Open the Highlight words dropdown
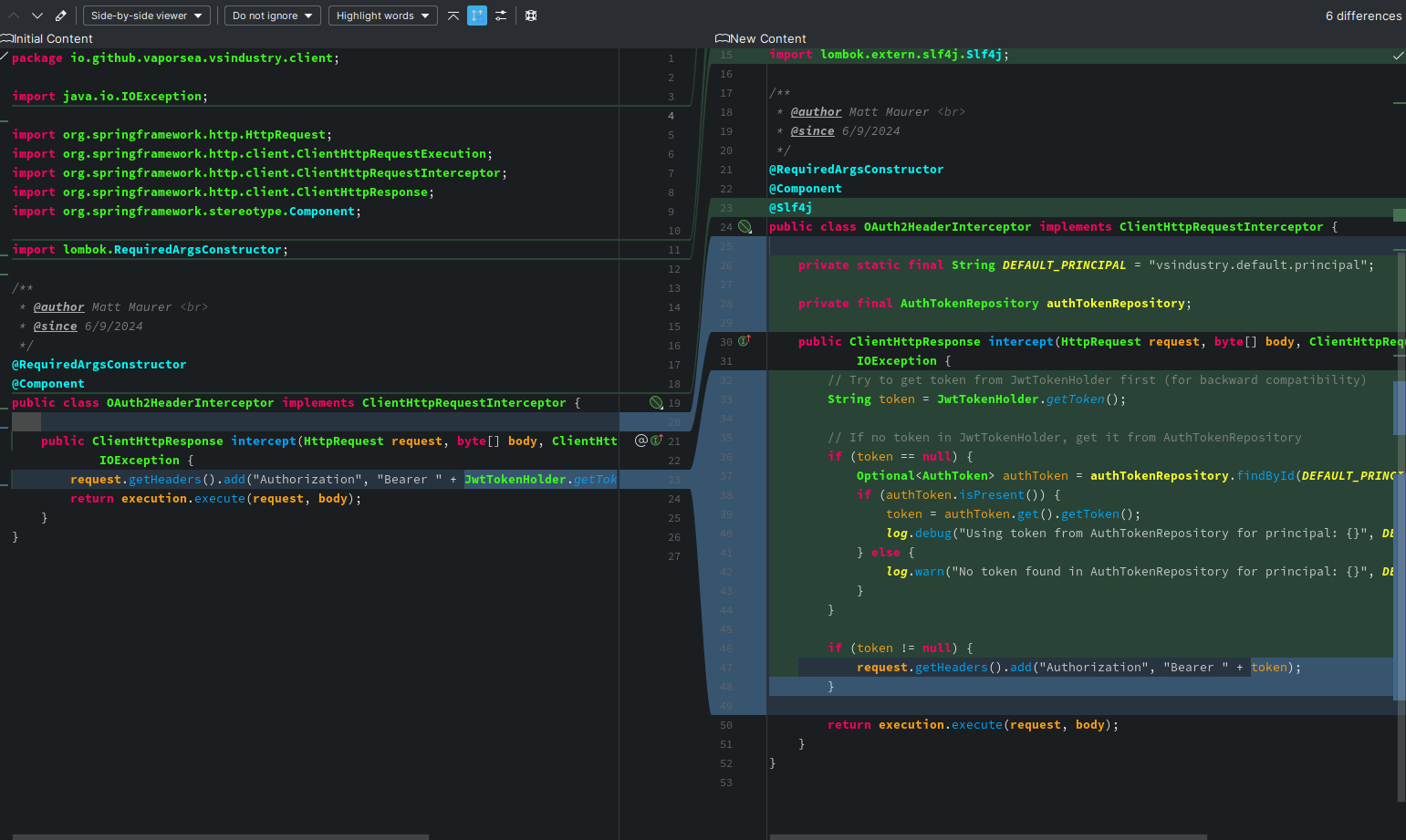The height and width of the screenshot is (840, 1406). [x=382, y=16]
